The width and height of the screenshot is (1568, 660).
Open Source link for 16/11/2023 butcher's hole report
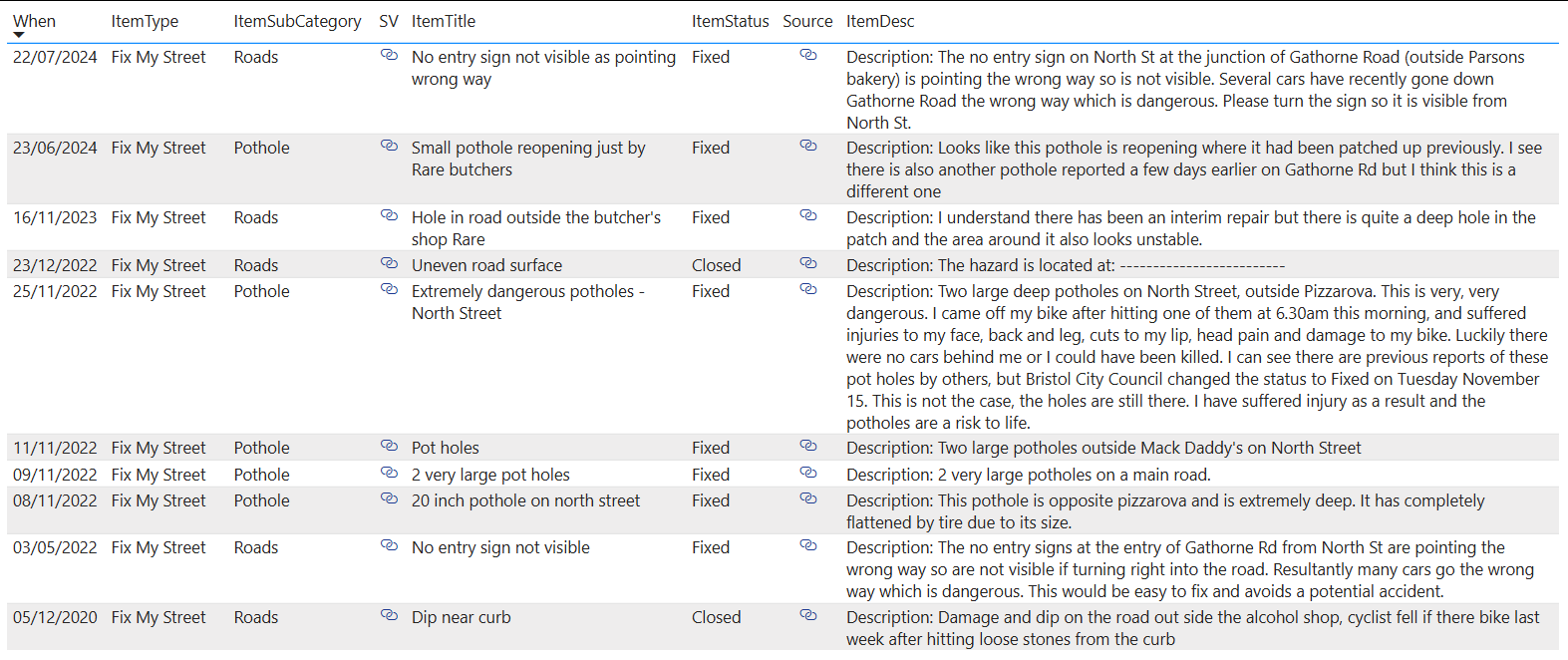click(807, 215)
